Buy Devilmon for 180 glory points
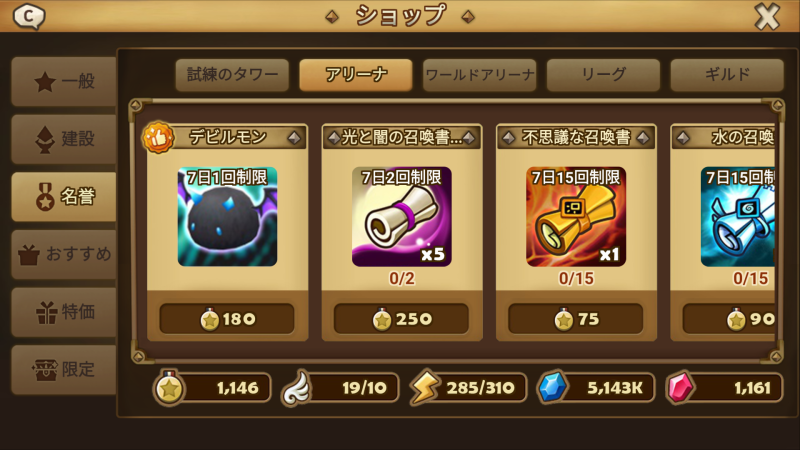Viewport: 800px width, 450px height. point(227,319)
